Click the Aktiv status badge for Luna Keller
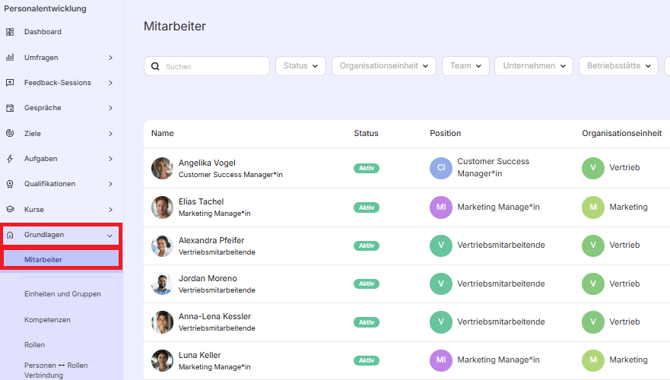This screenshot has width=670, height=380. (x=366, y=360)
